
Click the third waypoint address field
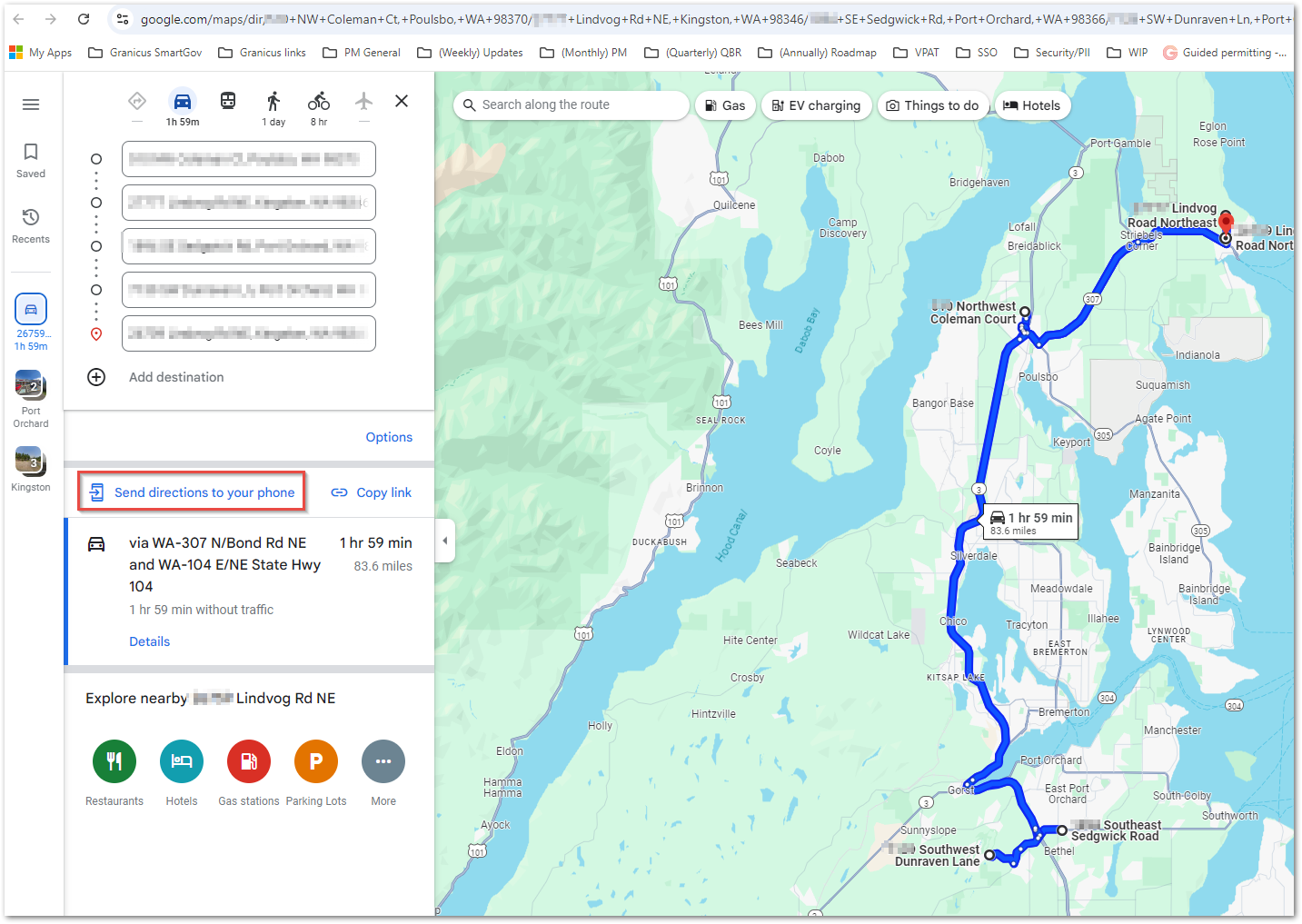pos(249,246)
